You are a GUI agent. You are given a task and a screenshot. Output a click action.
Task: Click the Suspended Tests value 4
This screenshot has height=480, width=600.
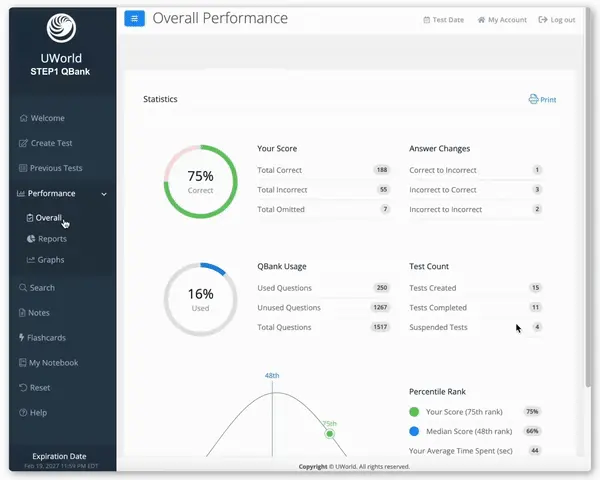pos(537,327)
